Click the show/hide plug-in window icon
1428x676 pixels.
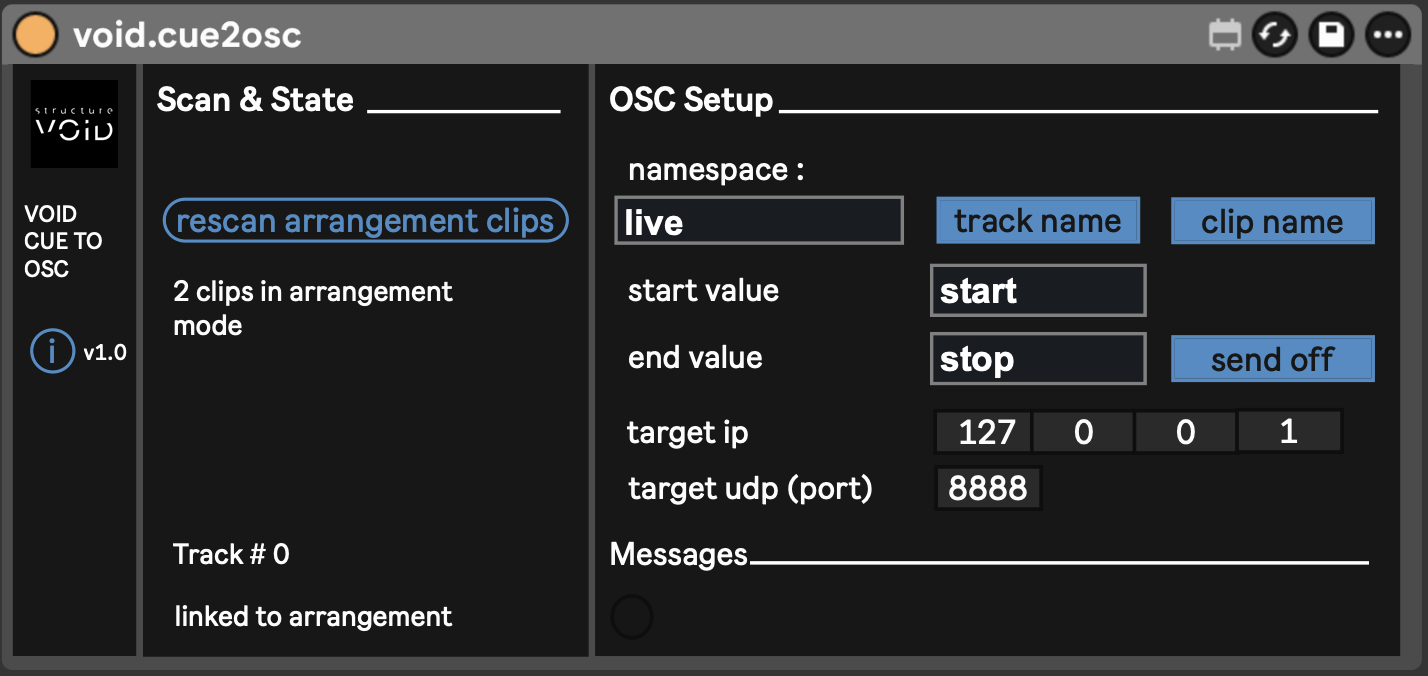tap(1225, 35)
